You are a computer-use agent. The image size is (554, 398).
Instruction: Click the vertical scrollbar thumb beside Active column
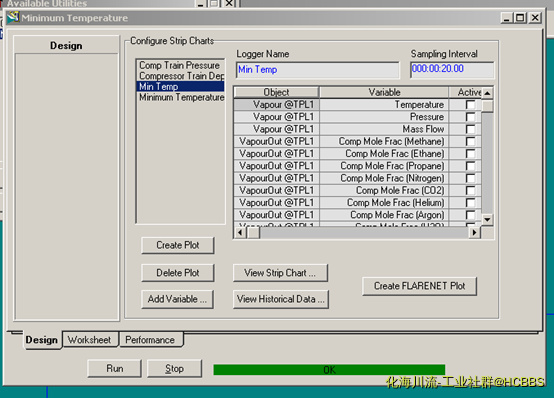tap(487, 105)
